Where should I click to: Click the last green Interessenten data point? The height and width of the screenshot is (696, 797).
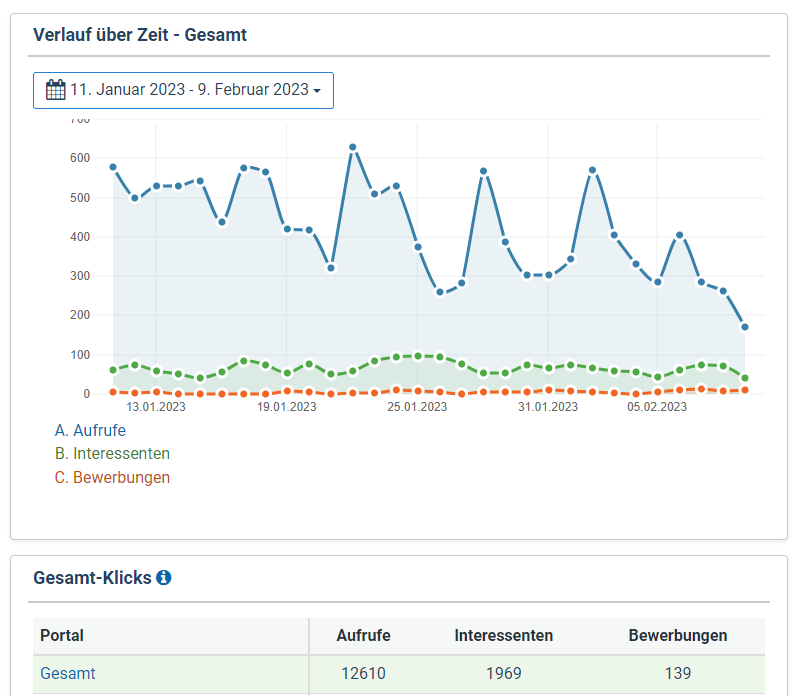tap(745, 378)
